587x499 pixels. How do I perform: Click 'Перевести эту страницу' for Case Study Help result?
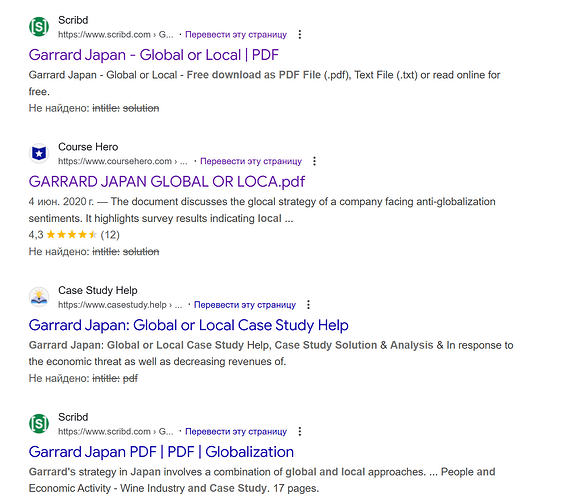245,305
